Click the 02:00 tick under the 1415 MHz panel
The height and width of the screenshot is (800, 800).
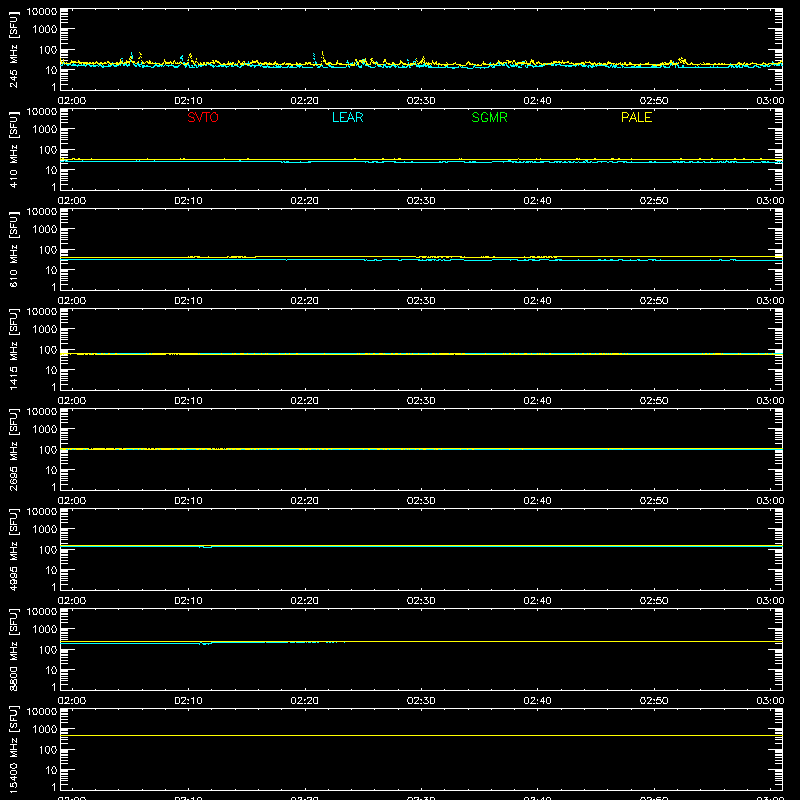click(72, 401)
